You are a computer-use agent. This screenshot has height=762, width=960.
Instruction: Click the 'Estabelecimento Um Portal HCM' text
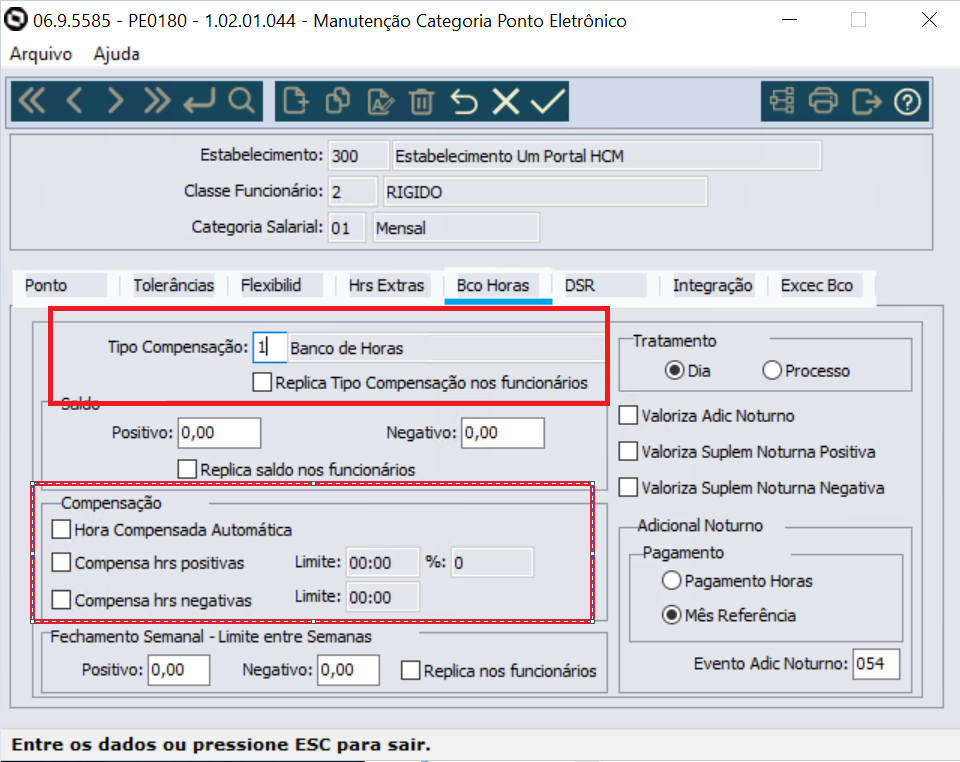click(x=509, y=156)
